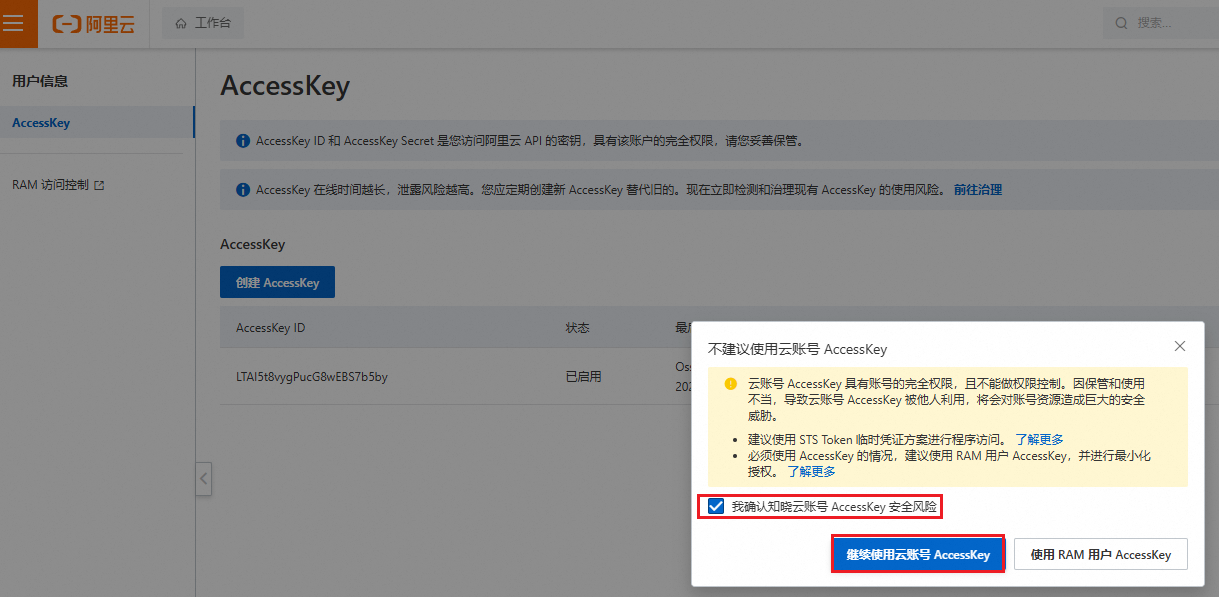Open RAM 访问控制 sidebar link
Viewport: 1219px width, 597px height.
[x=50, y=185]
